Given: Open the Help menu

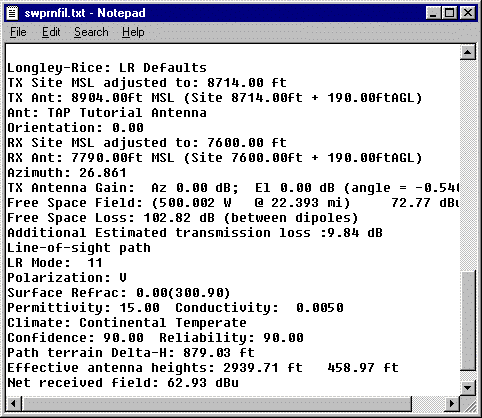Looking at the screenshot, I should 133,32.
